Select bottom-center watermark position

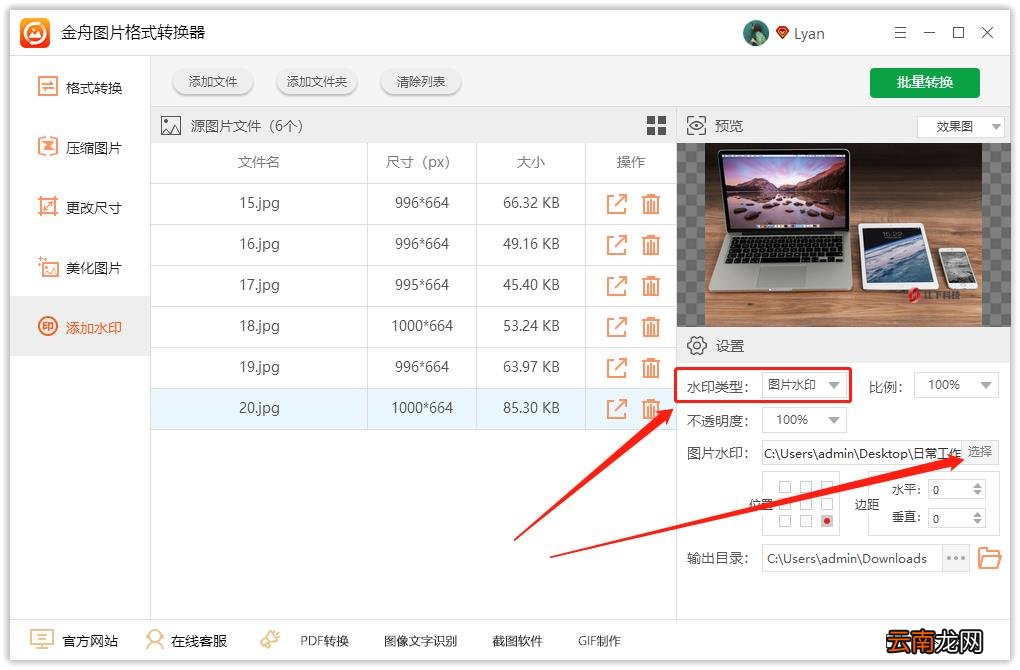[x=806, y=521]
